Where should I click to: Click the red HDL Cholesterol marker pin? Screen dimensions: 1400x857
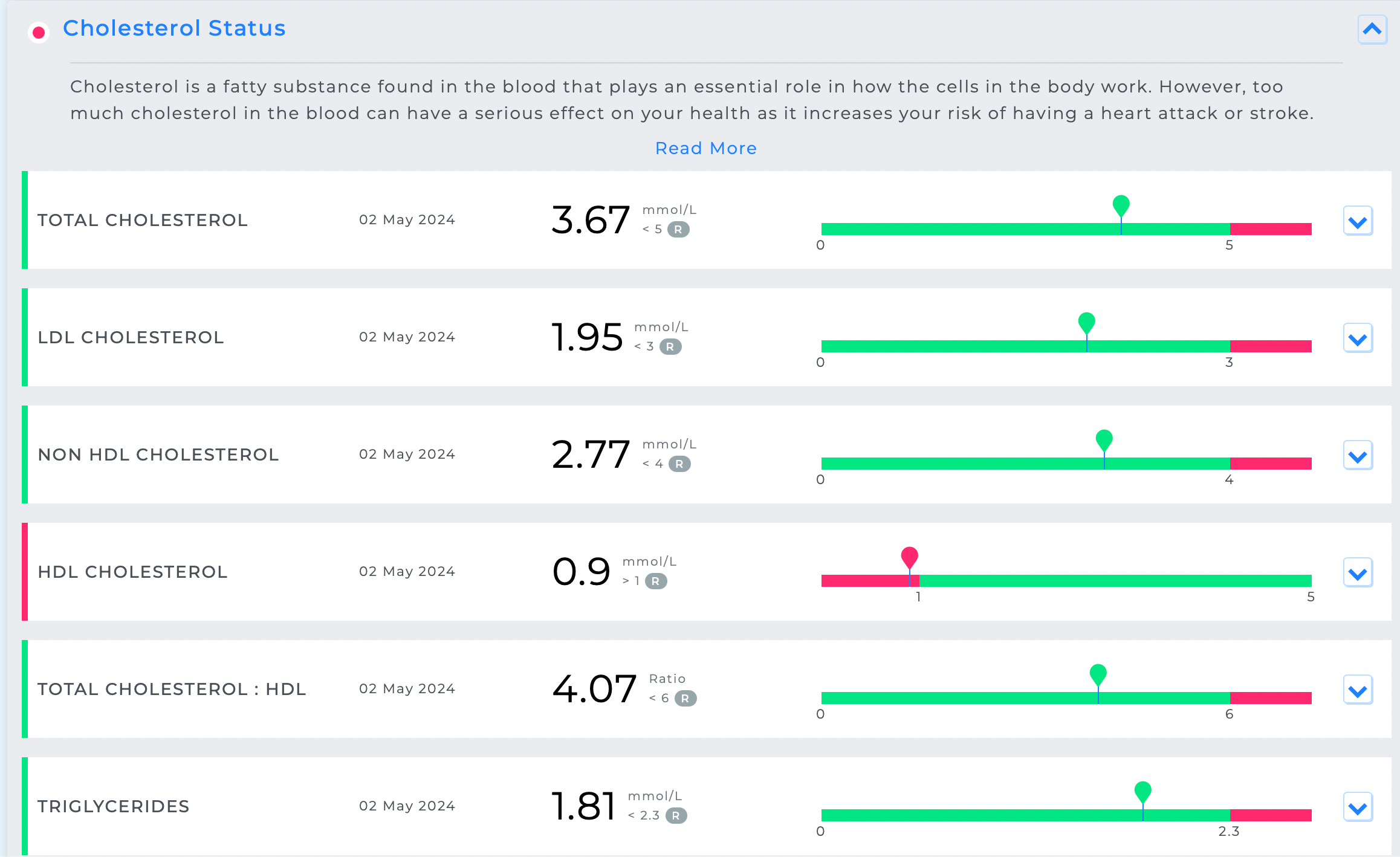[x=909, y=557]
